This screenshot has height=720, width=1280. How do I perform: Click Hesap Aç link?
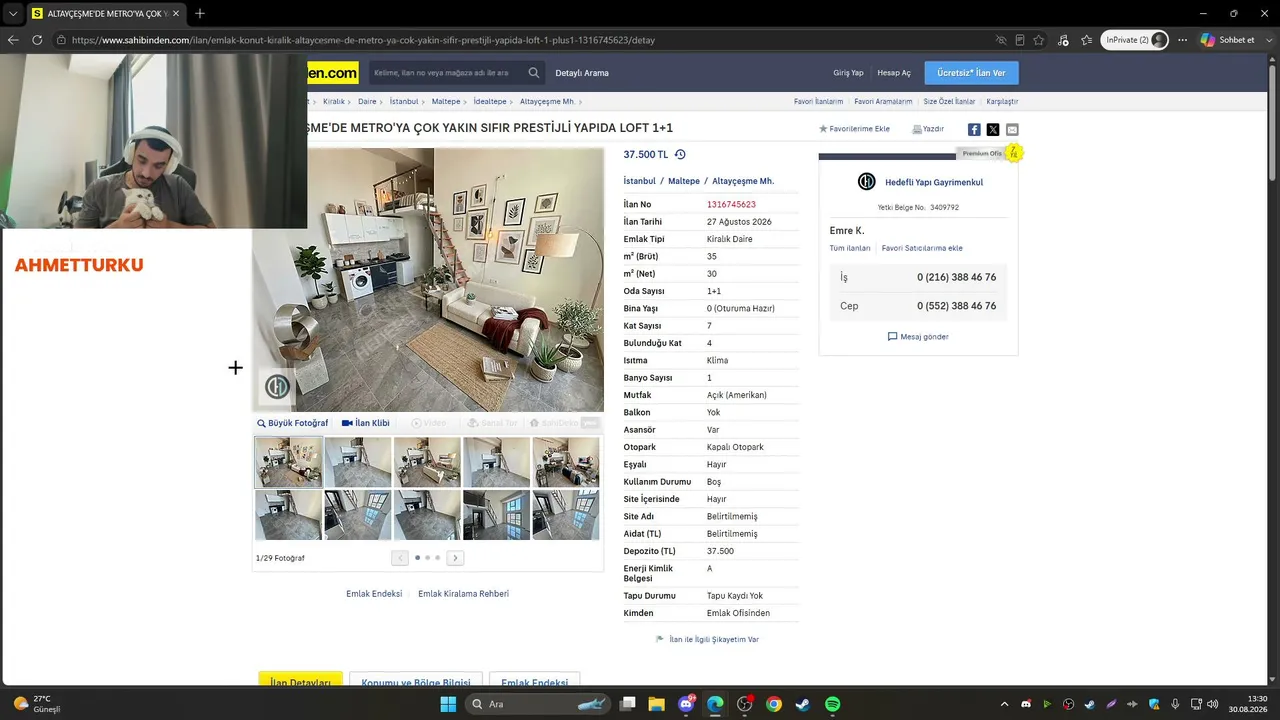pyautogui.click(x=894, y=73)
